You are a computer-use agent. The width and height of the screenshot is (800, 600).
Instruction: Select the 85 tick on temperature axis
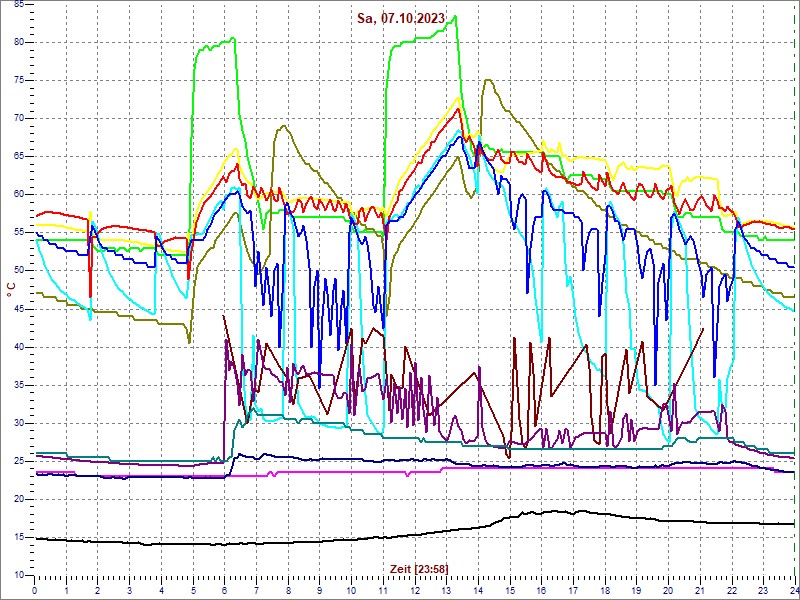[19, 4]
